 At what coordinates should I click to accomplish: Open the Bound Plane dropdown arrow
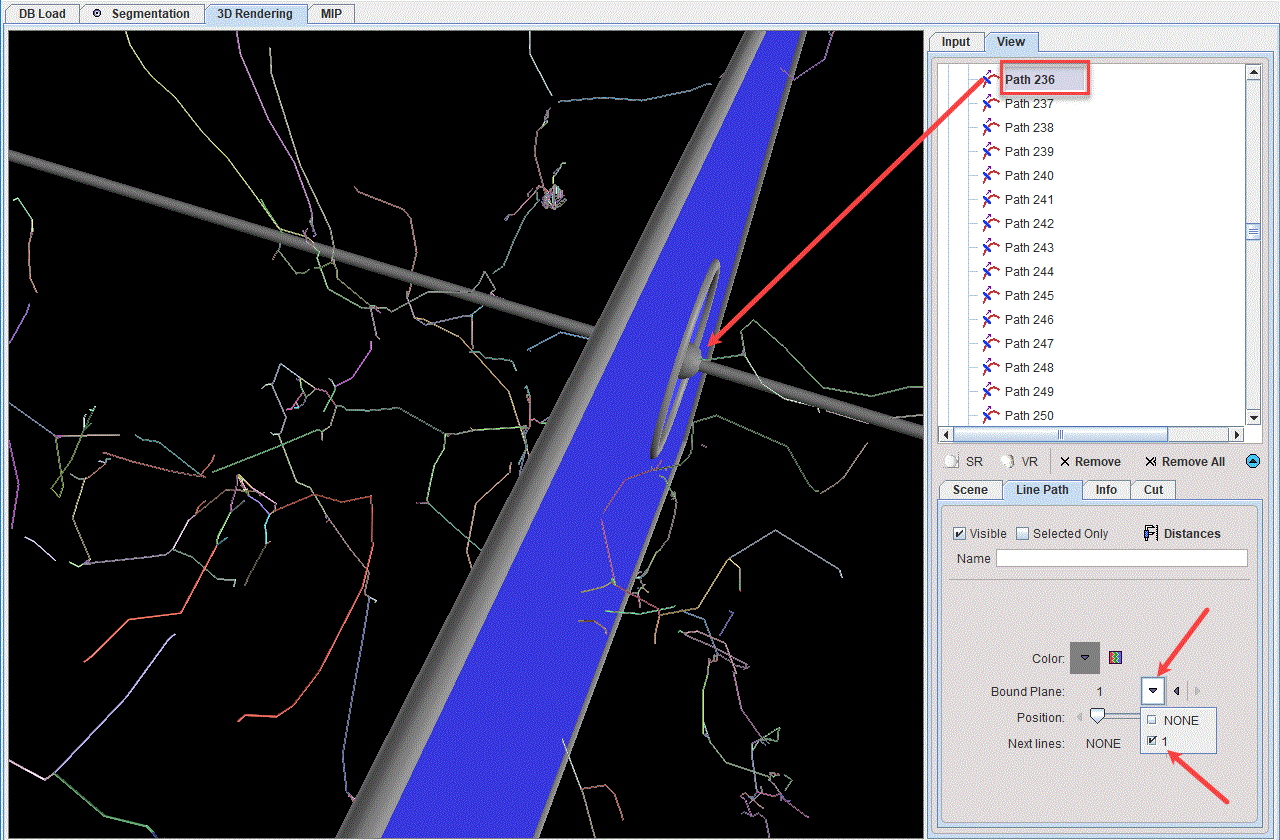click(x=1152, y=691)
